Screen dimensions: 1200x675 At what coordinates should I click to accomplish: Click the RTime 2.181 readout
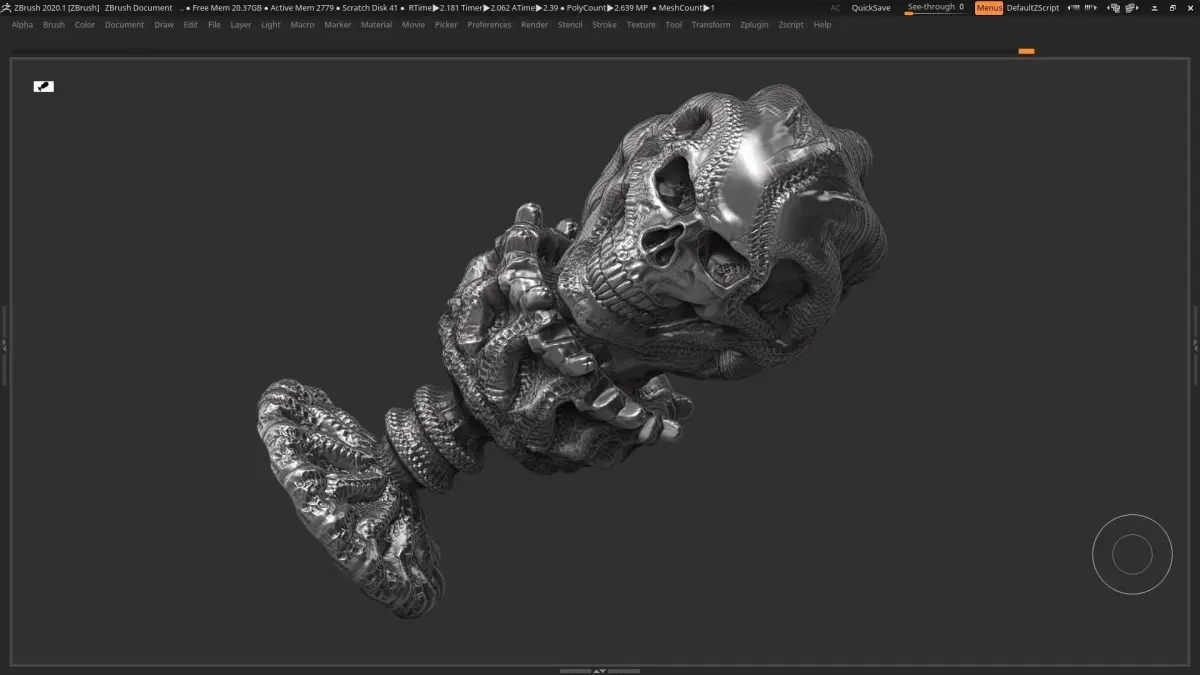click(435, 8)
